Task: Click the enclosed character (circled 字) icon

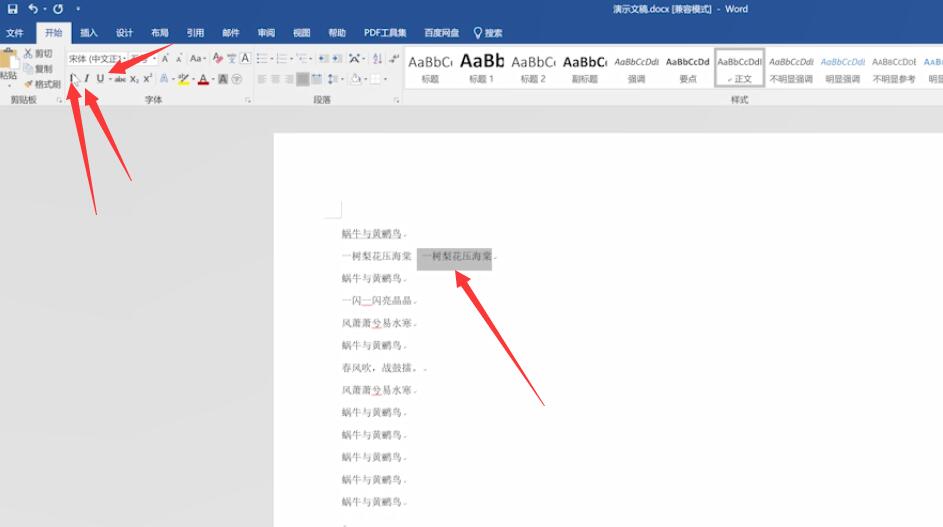Action: 237,79
